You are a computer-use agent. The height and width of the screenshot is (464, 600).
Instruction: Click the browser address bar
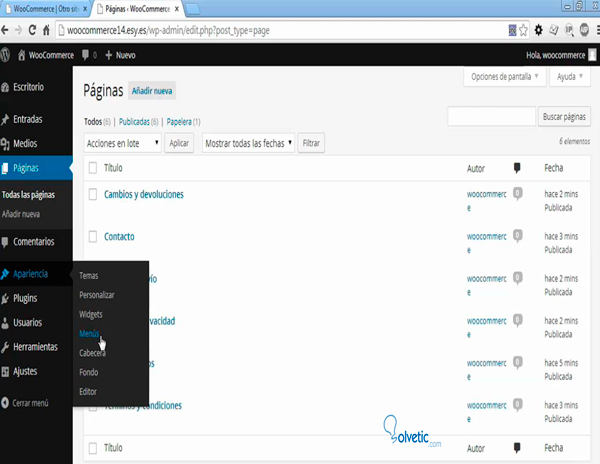(281, 30)
